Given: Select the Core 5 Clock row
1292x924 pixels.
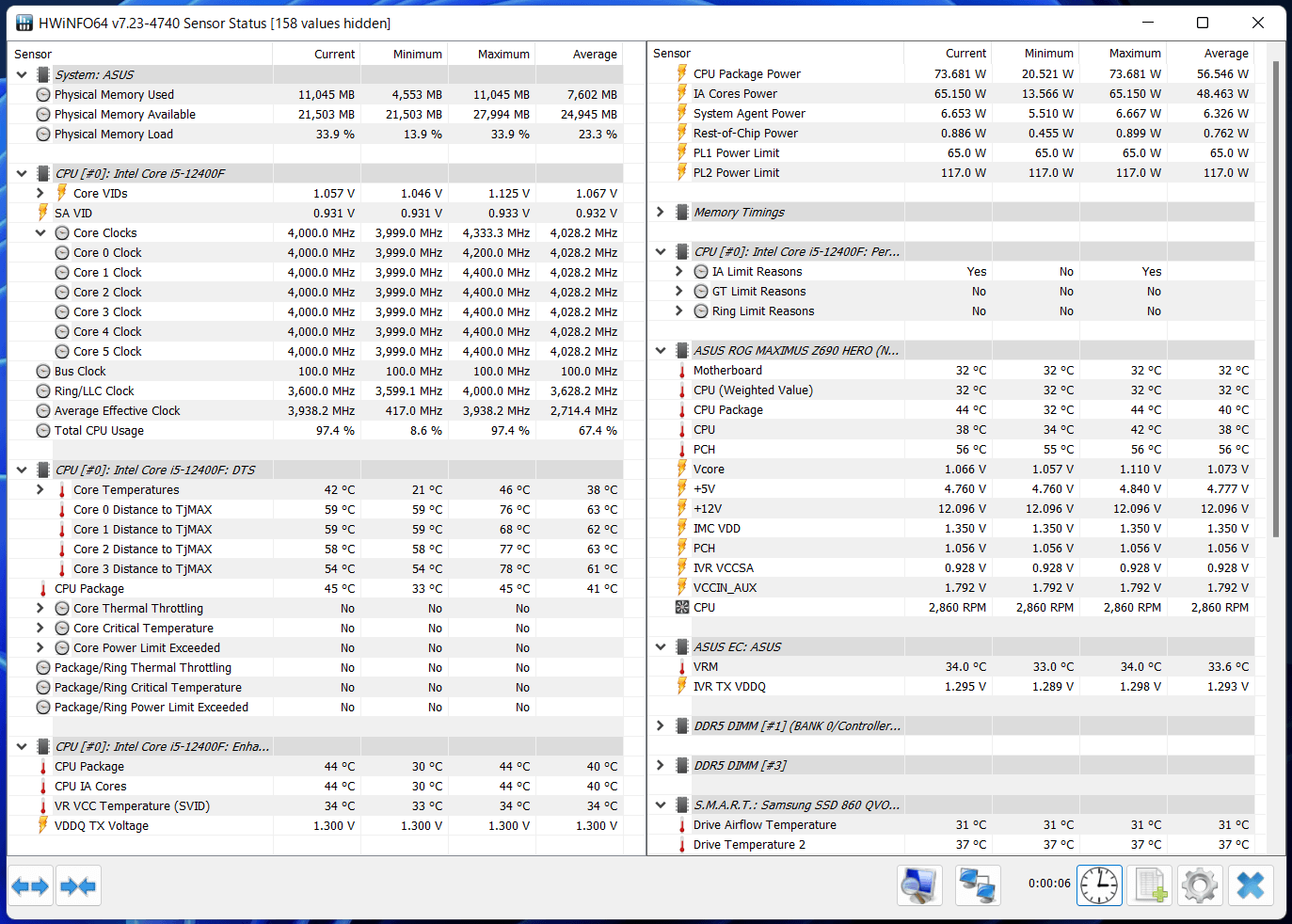Looking at the screenshot, I should coord(315,352).
